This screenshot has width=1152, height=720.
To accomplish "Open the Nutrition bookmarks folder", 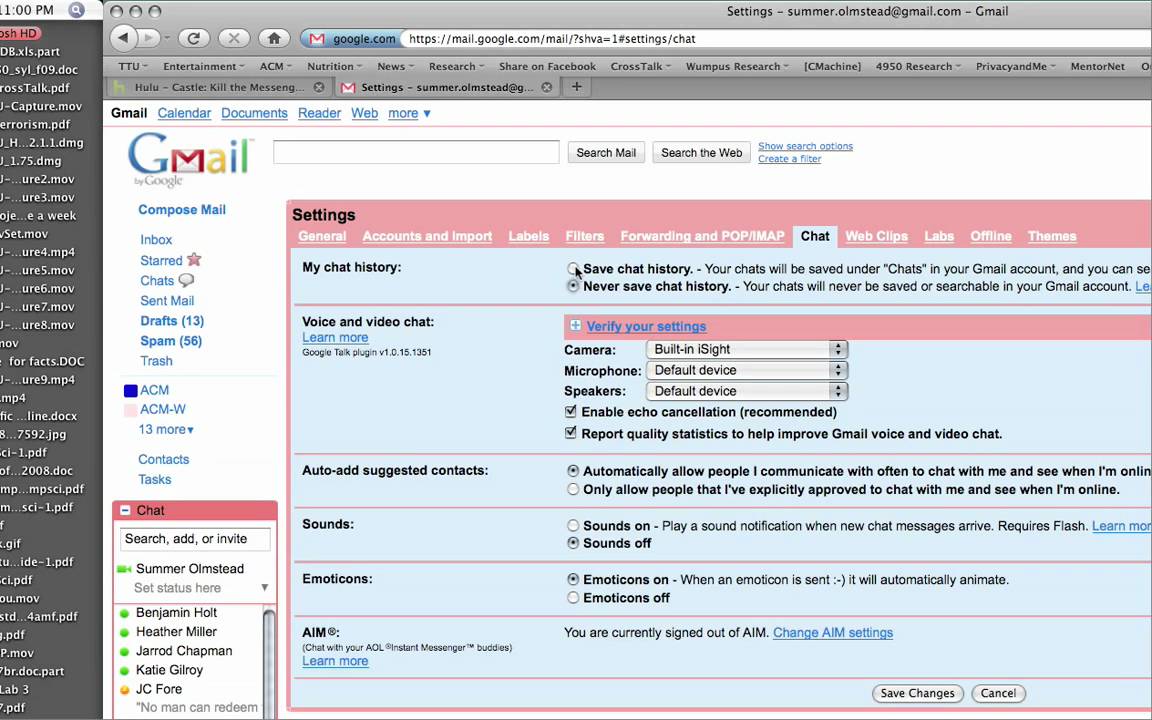I will point(334,66).
